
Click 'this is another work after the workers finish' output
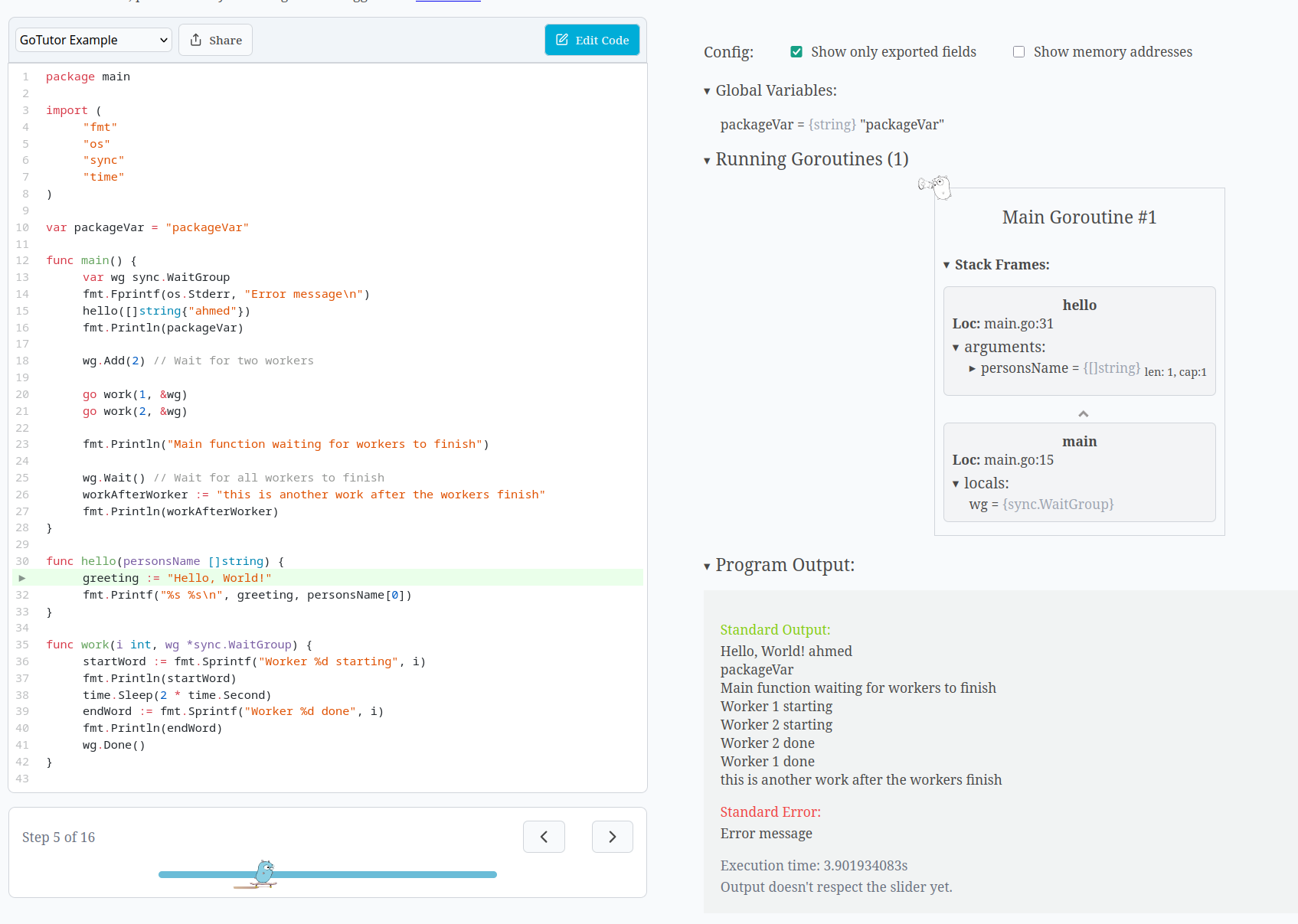pyautogui.click(x=861, y=780)
